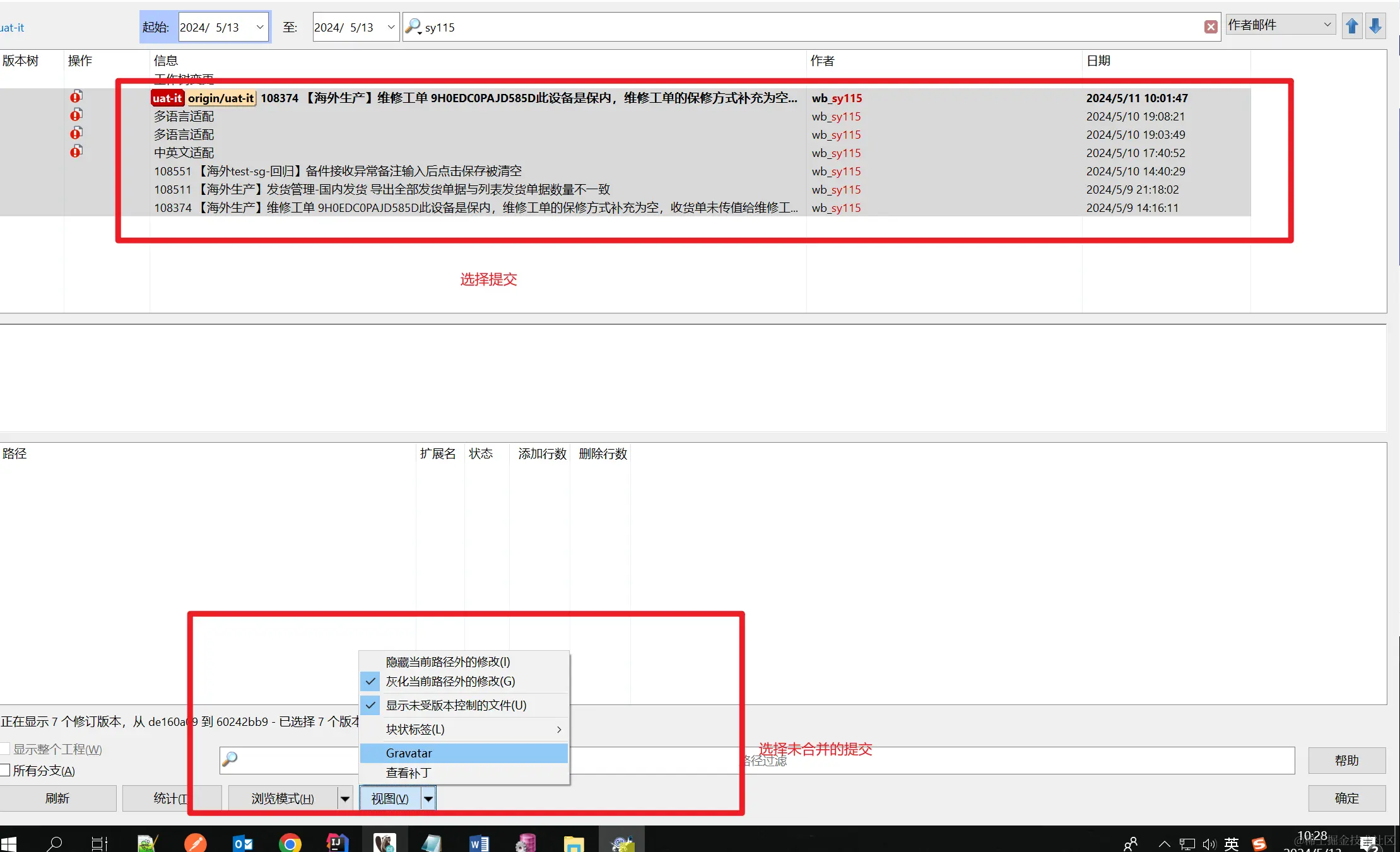The height and width of the screenshot is (852, 1400).
Task: Open the start date dropdown
Action: [x=259, y=27]
